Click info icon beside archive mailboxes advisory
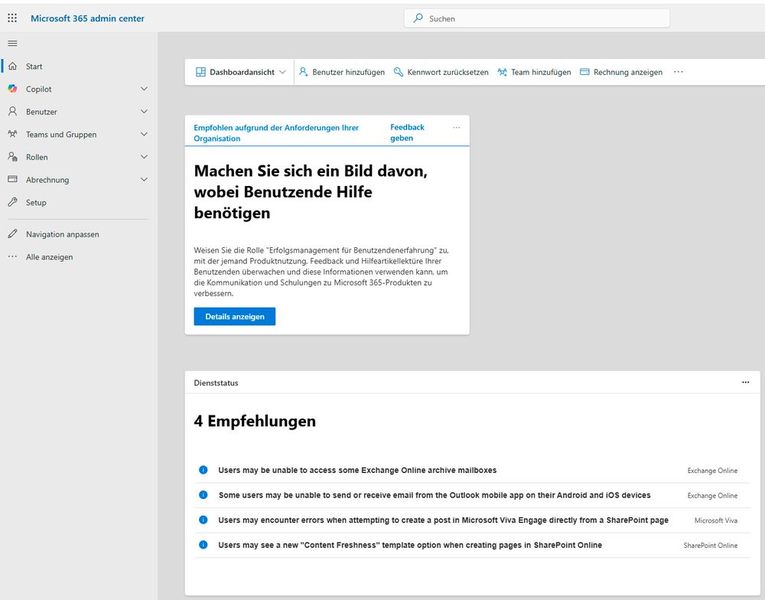The width and height of the screenshot is (765, 600). coord(203,470)
